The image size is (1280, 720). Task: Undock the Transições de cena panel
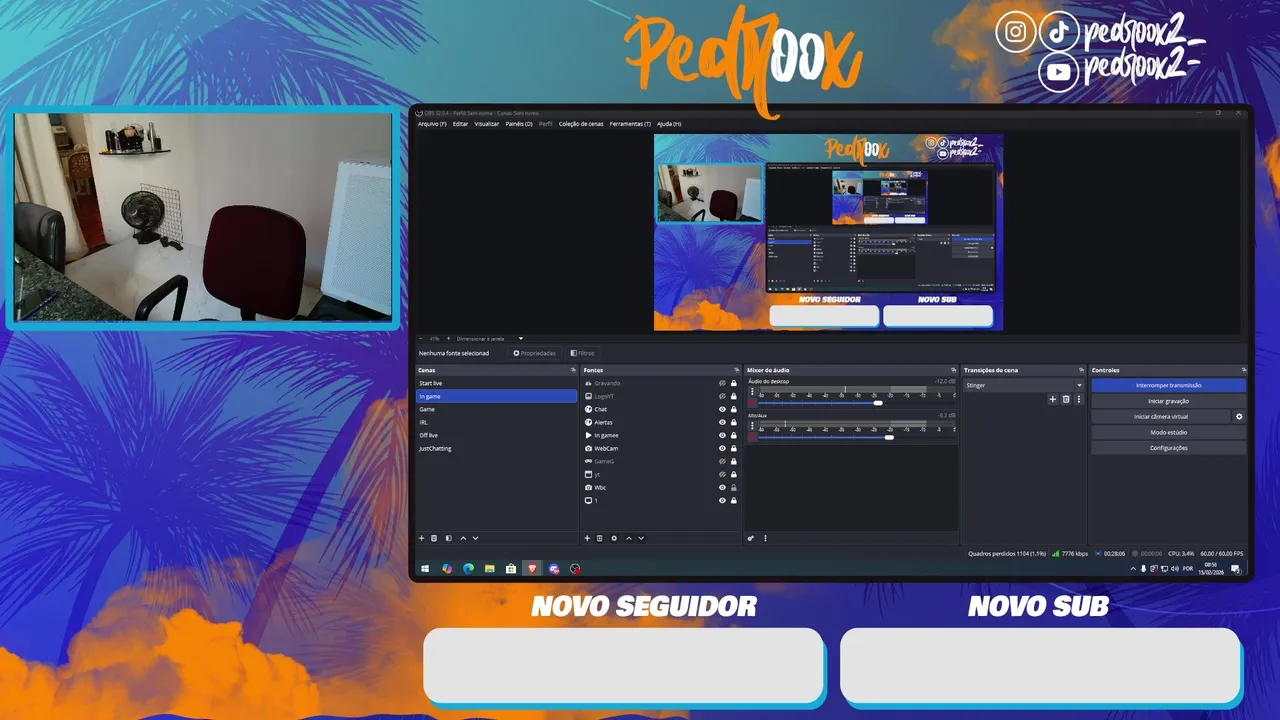1081,370
